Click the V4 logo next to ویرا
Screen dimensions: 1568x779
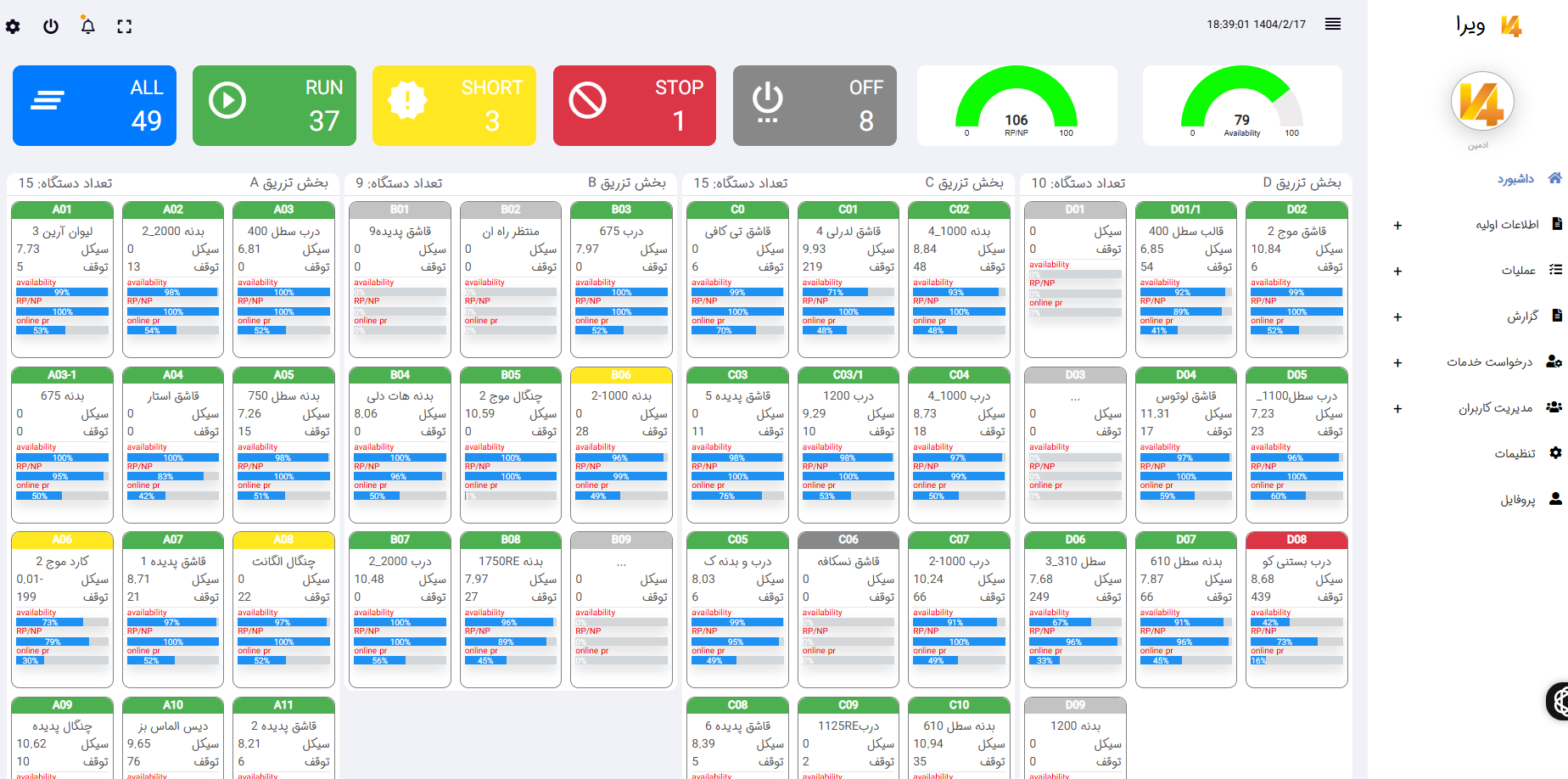(1511, 26)
